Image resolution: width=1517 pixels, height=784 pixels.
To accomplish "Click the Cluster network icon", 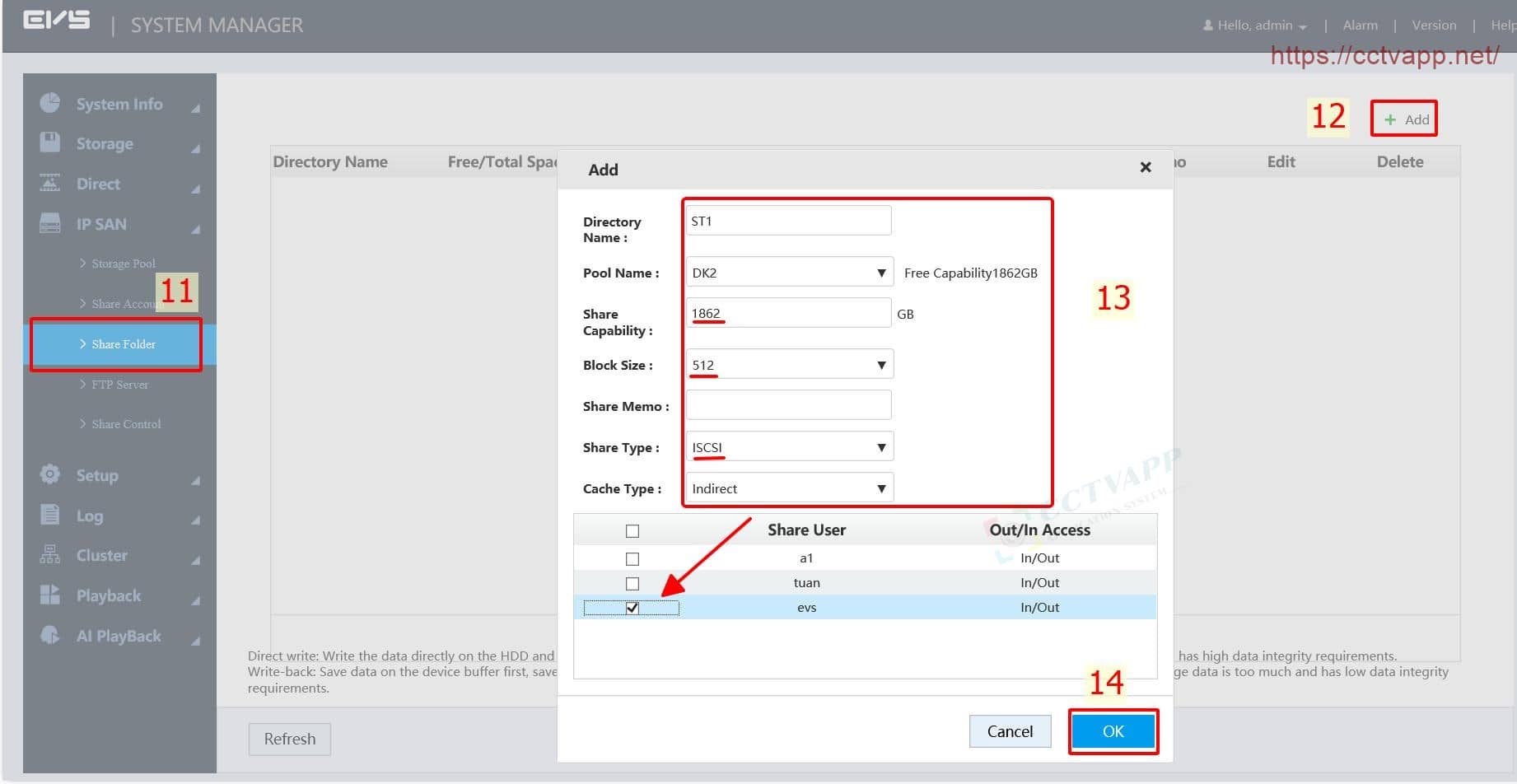I will (50, 555).
